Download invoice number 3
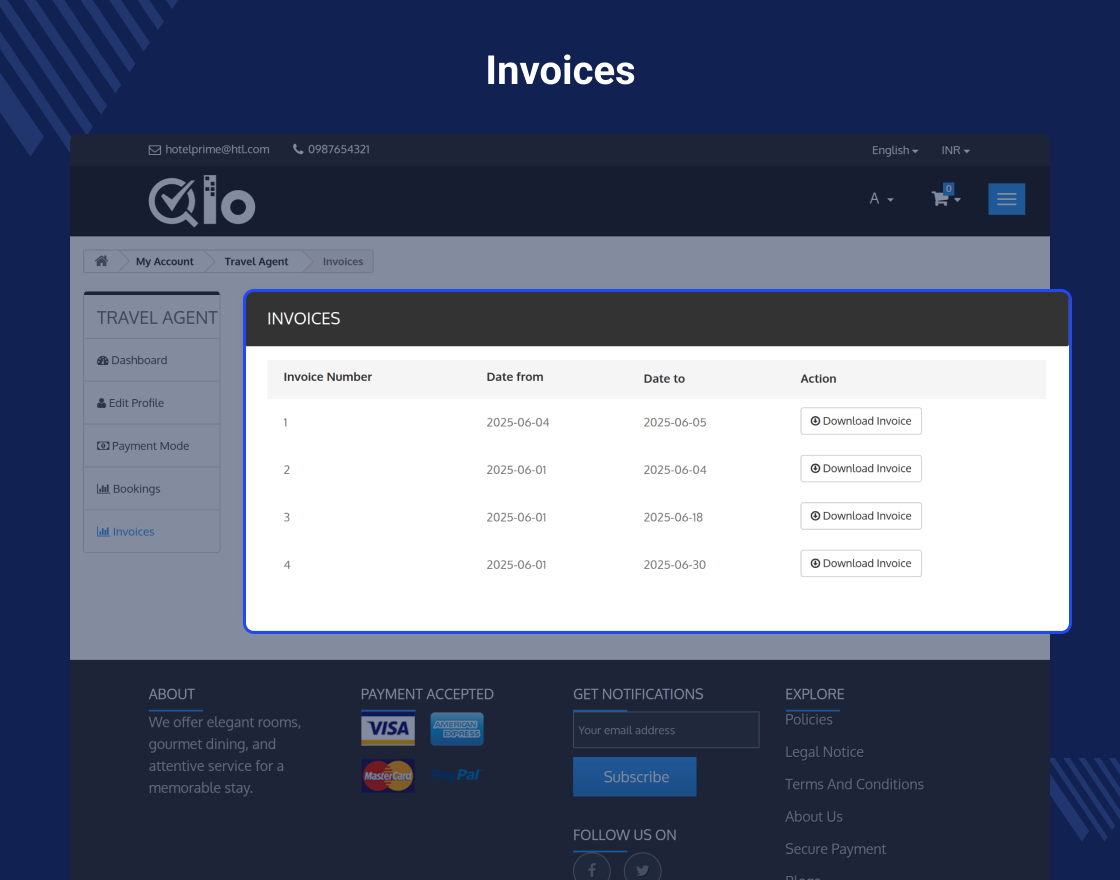This screenshot has width=1120, height=880. point(861,516)
